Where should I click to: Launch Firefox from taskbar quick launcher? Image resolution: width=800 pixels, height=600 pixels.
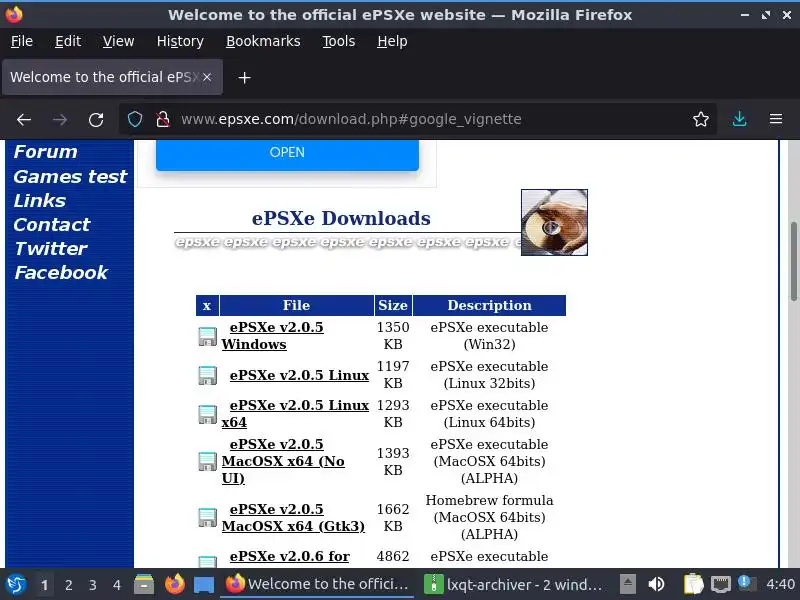(x=174, y=584)
